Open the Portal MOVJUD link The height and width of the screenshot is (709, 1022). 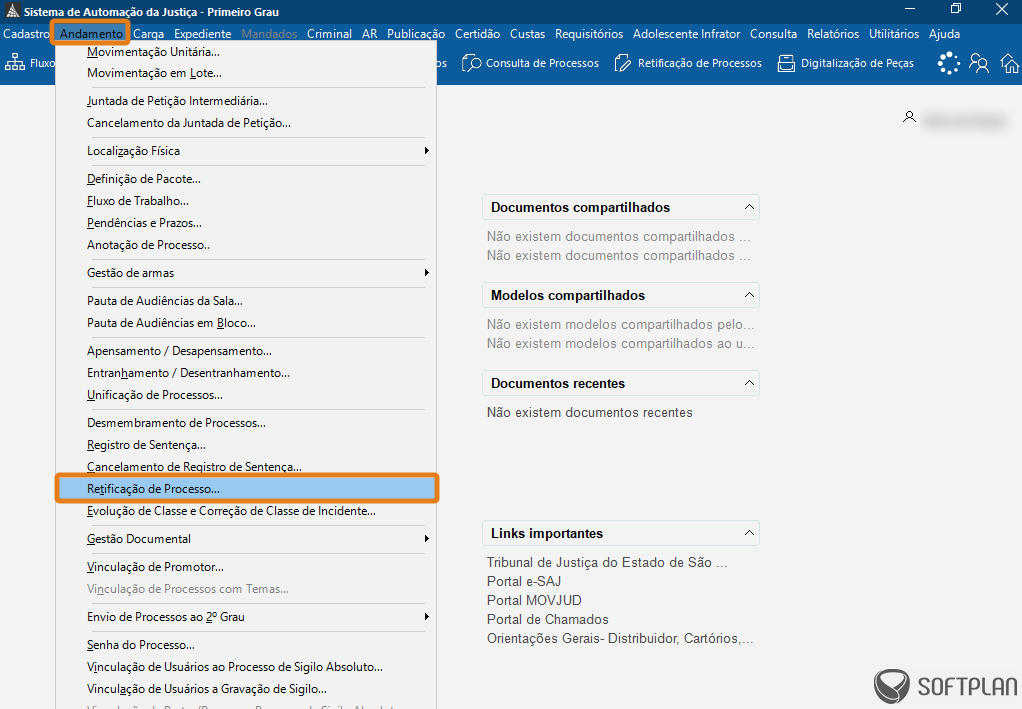coord(534,600)
